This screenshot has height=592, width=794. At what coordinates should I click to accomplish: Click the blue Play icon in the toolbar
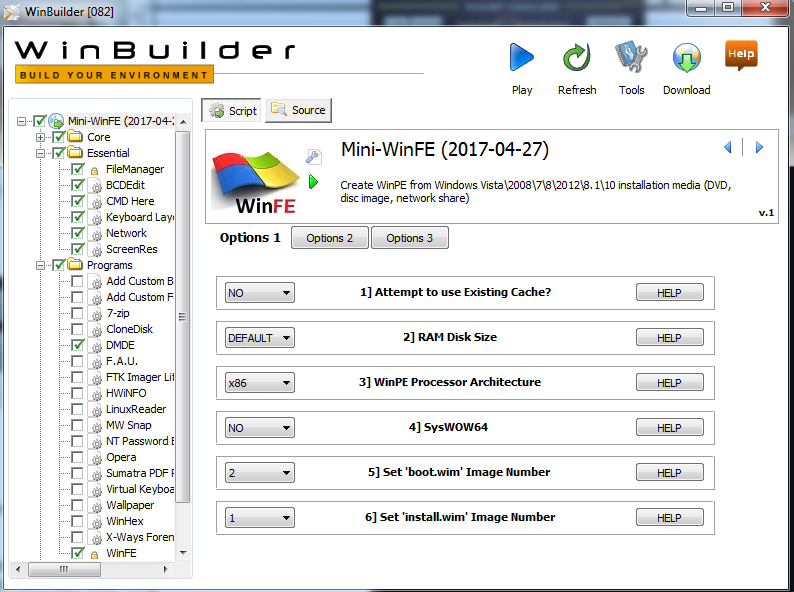[522, 57]
